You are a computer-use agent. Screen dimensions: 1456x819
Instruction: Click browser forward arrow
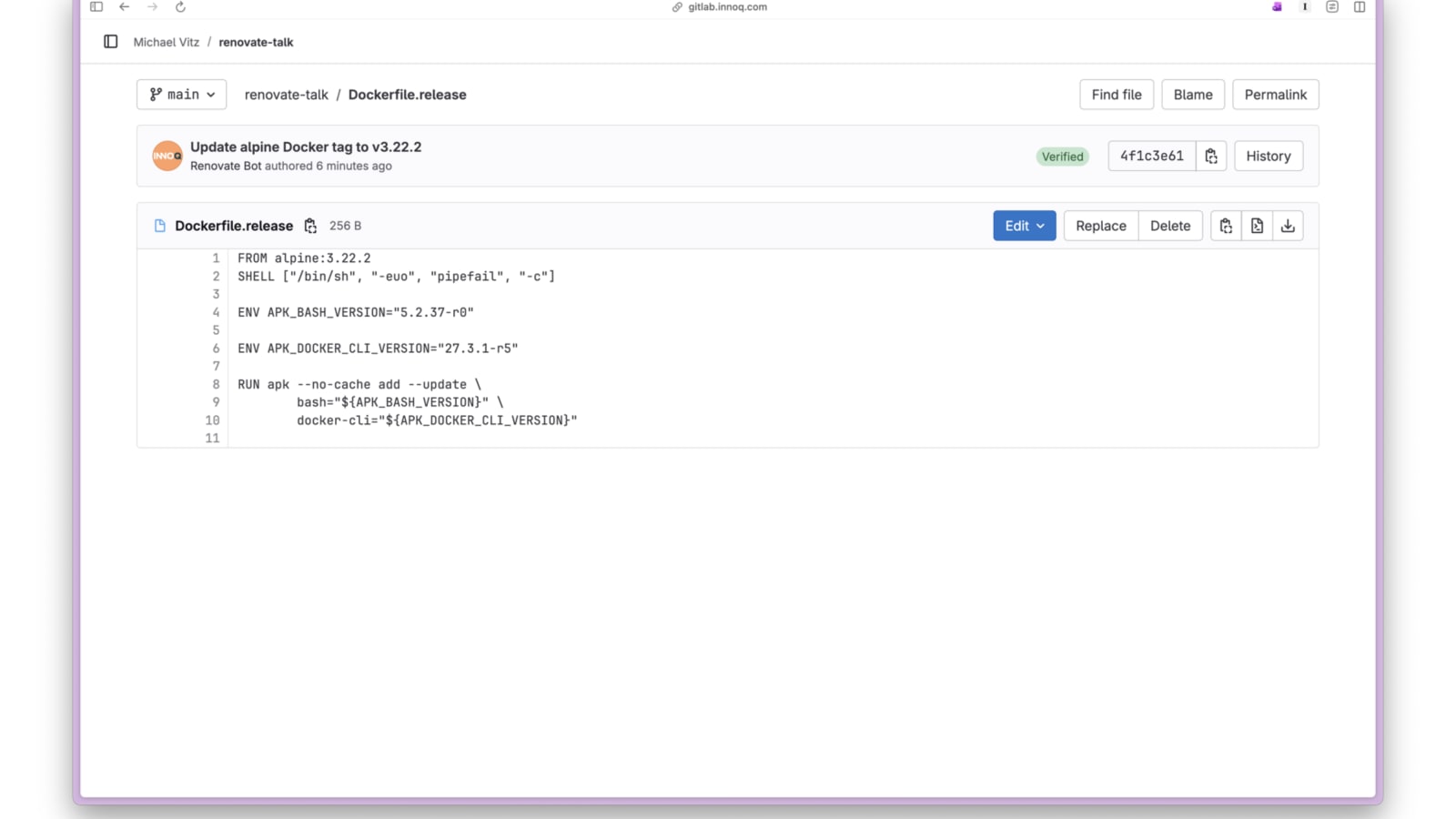(152, 7)
